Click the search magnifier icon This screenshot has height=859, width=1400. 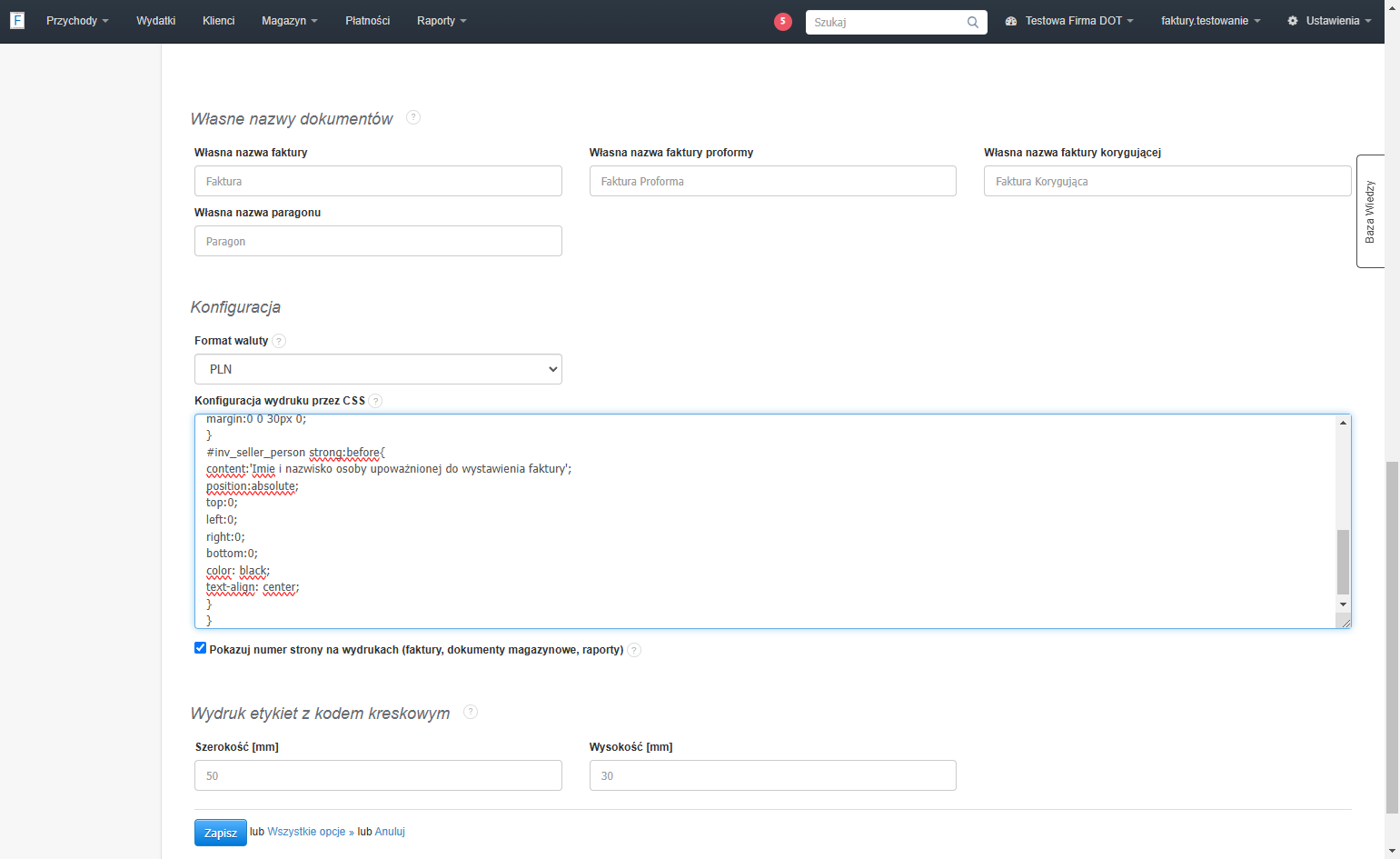[972, 22]
